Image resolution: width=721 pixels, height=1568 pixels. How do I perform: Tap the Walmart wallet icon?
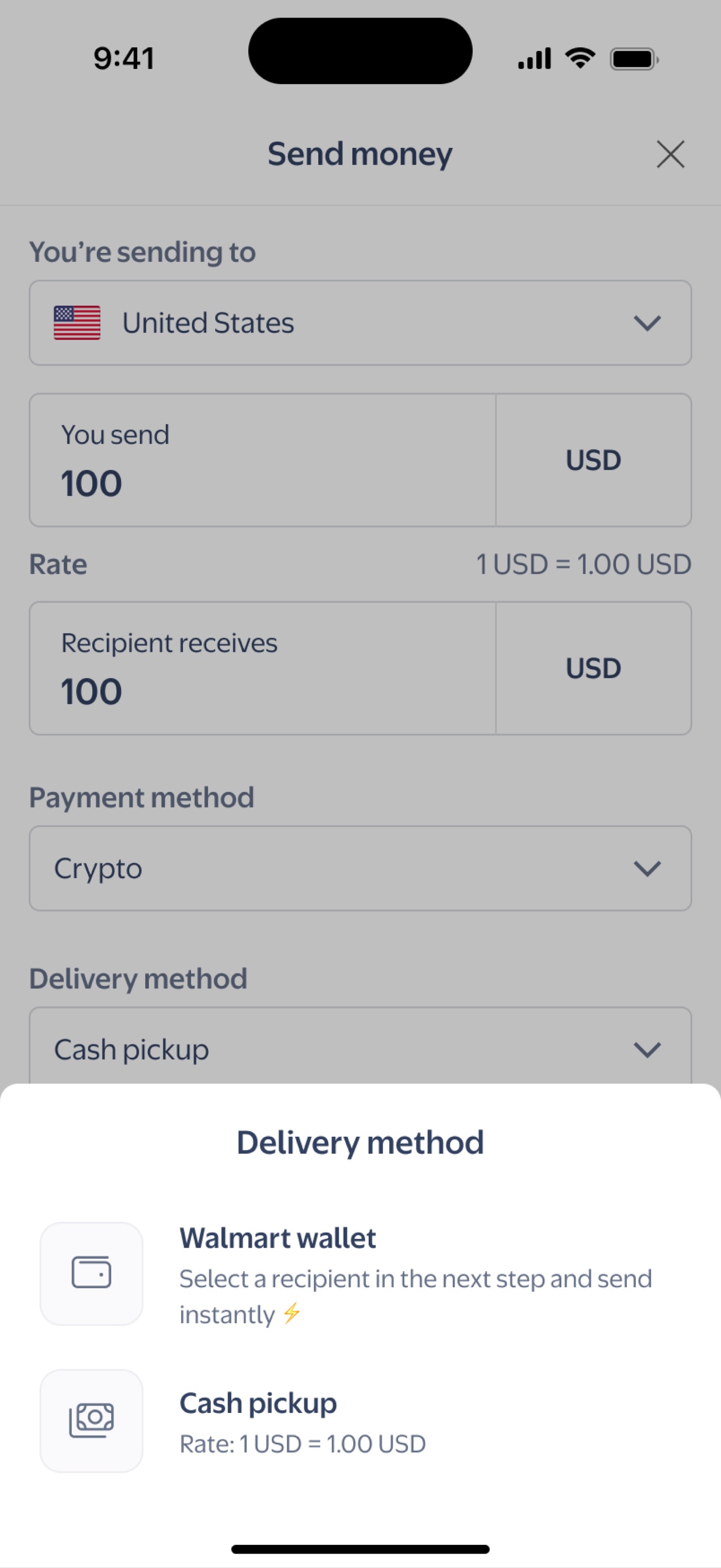[91, 1273]
